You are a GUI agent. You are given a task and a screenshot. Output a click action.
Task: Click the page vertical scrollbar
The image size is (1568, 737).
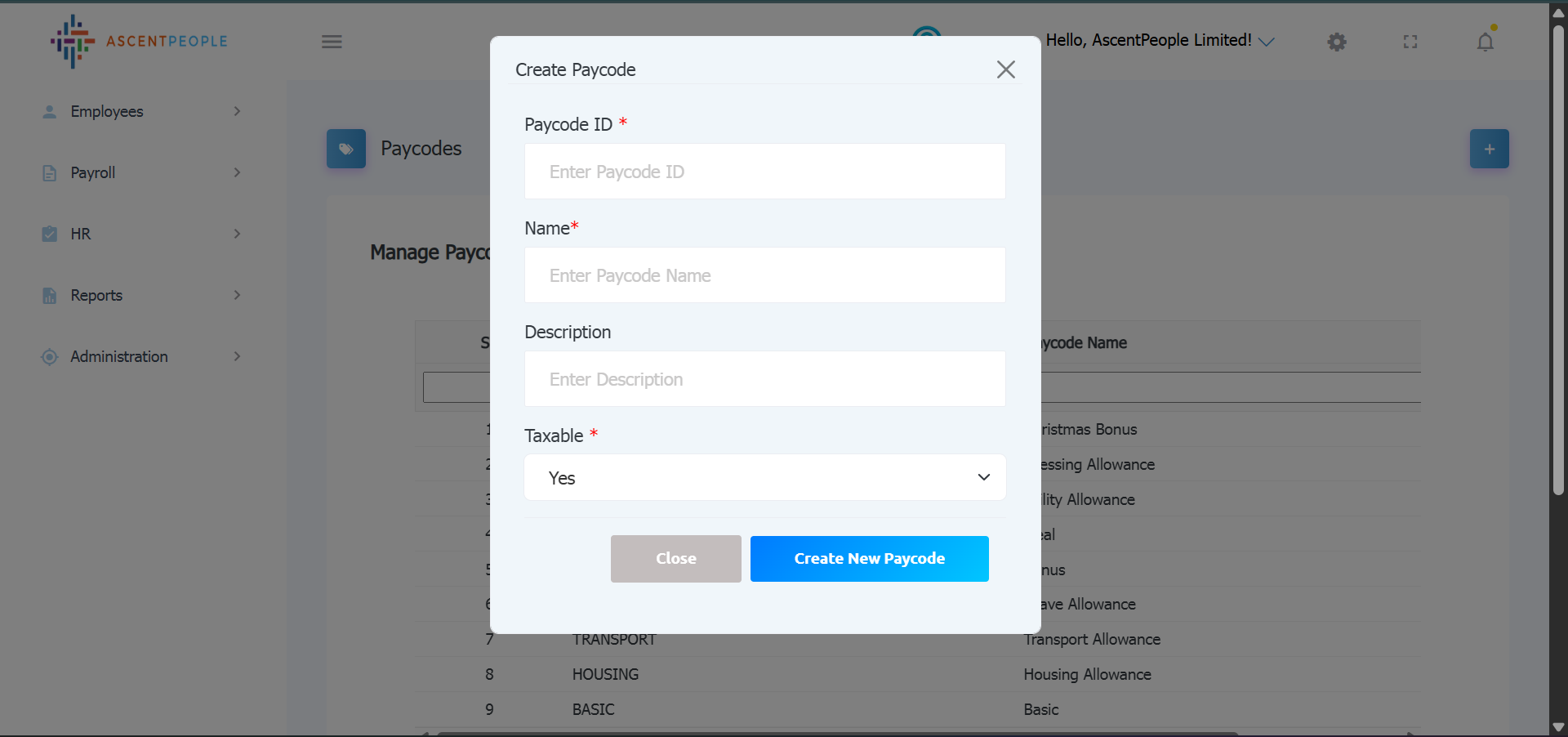[x=1558, y=261]
